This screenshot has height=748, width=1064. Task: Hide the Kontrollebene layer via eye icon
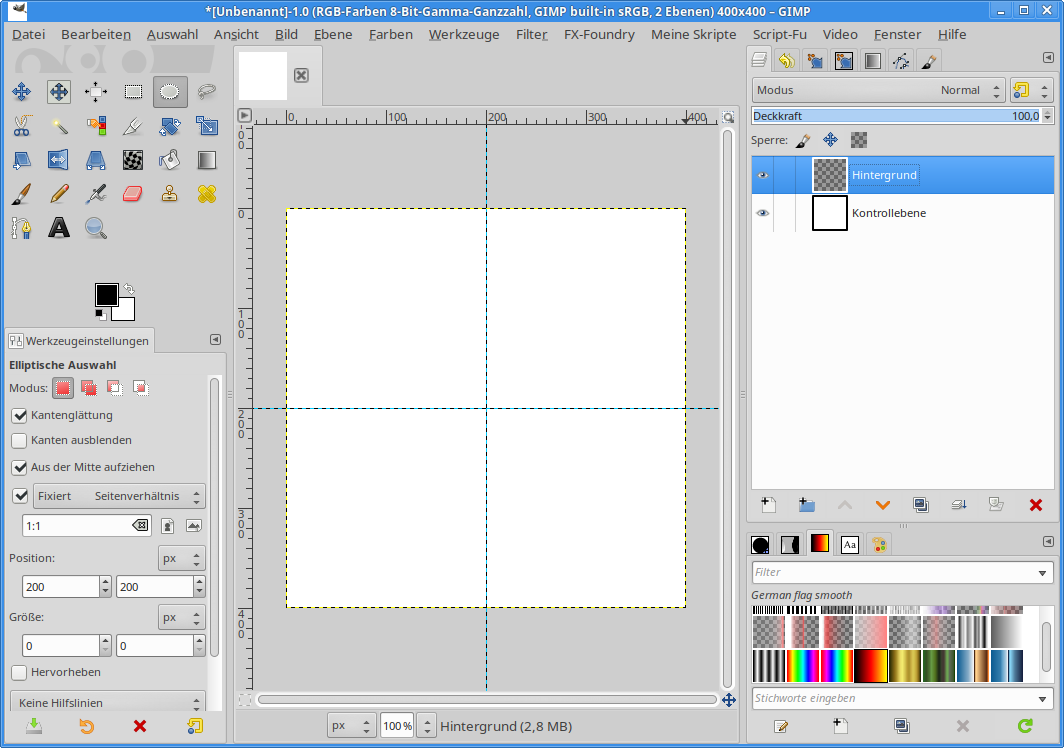763,213
